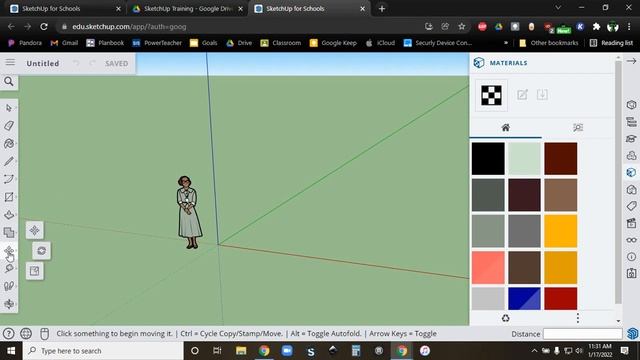Switch to SketchUp Training Google Drive tab
The height and width of the screenshot is (360, 640).
coord(186,9)
